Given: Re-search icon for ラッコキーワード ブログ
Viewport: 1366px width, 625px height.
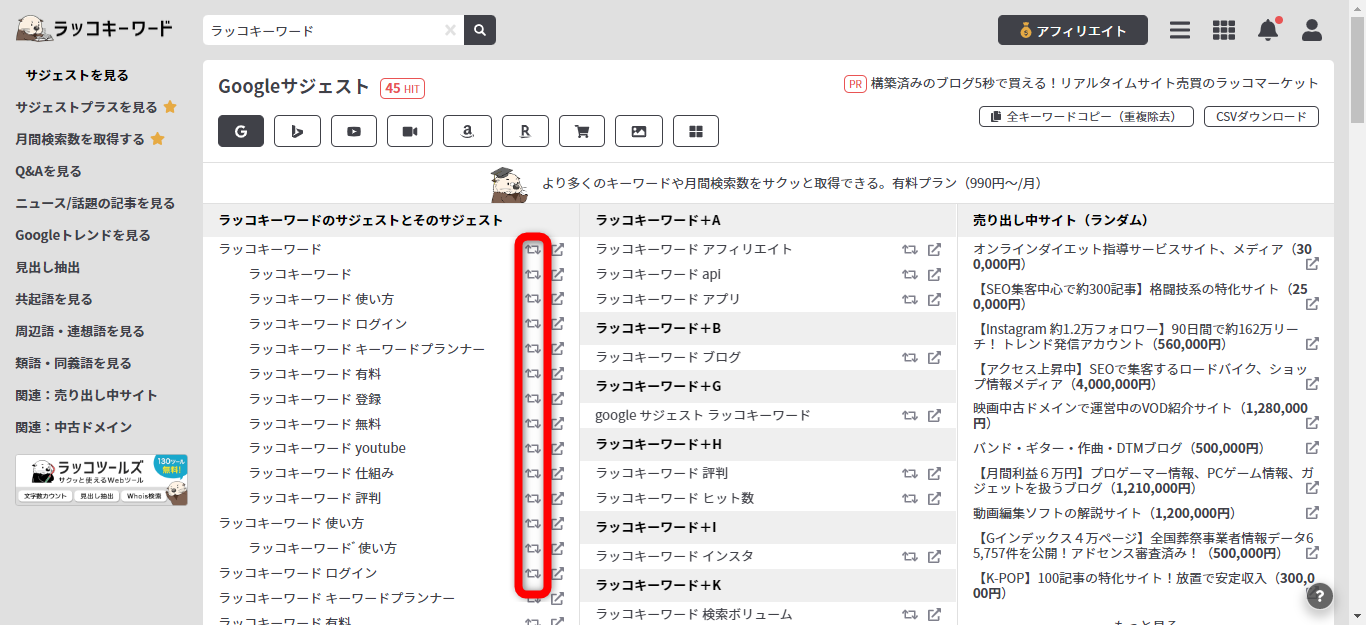Looking at the screenshot, I should tap(909, 357).
